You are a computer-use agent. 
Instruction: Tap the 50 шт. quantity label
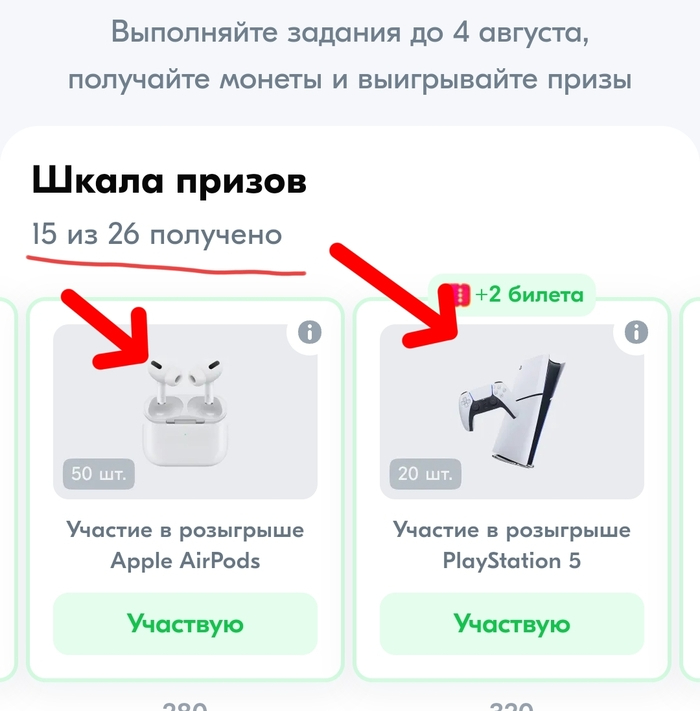click(x=99, y=474)
